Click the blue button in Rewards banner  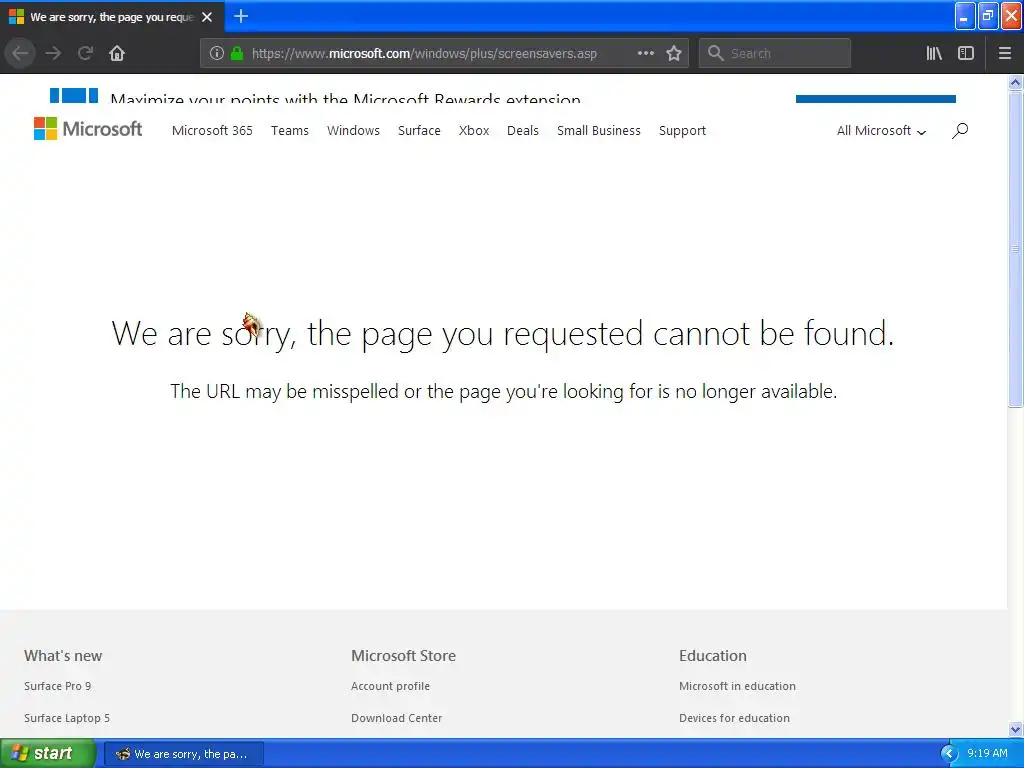[876, 98]
